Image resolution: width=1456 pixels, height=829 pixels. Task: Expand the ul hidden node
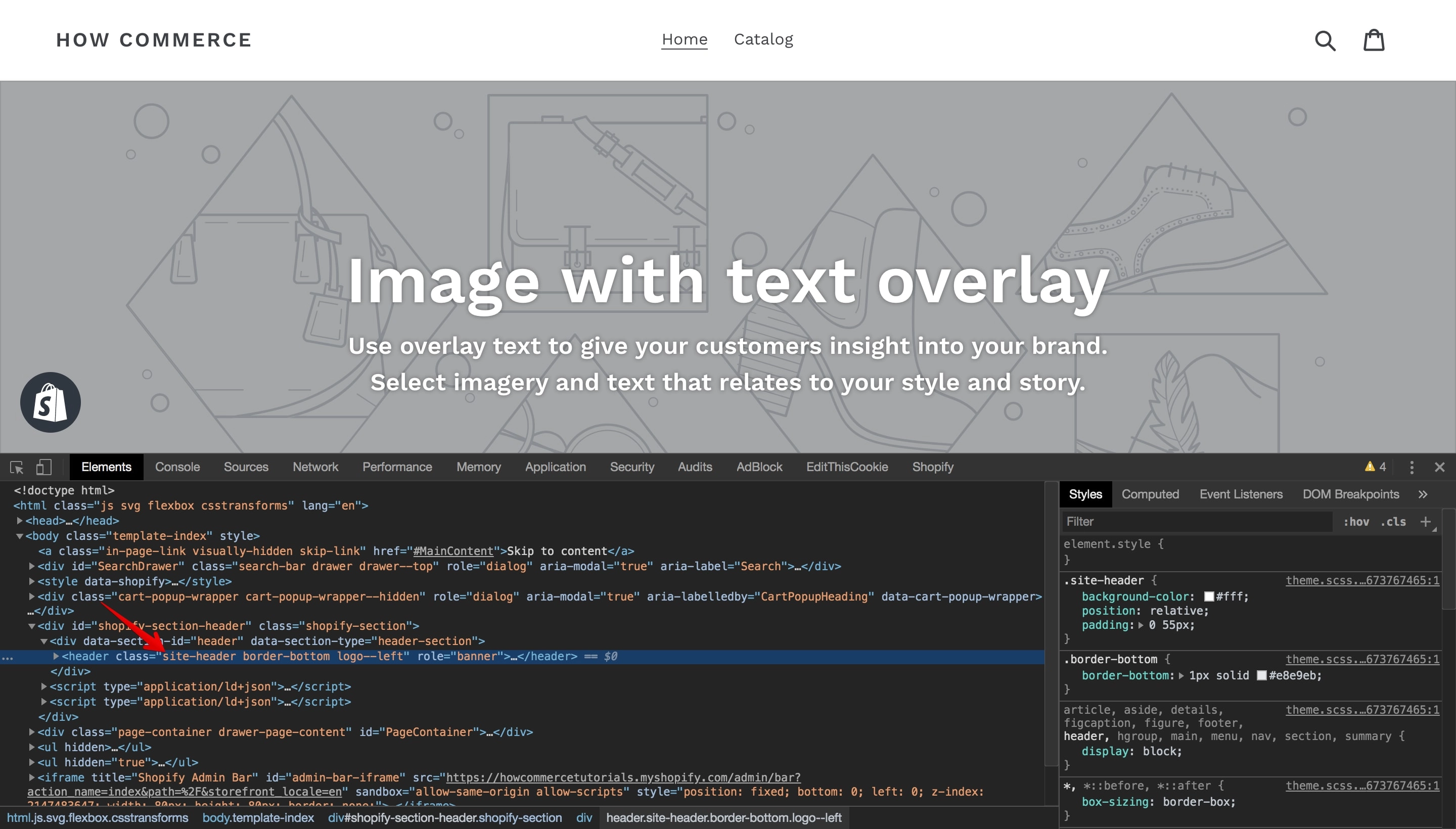click(x=32, y=747)
